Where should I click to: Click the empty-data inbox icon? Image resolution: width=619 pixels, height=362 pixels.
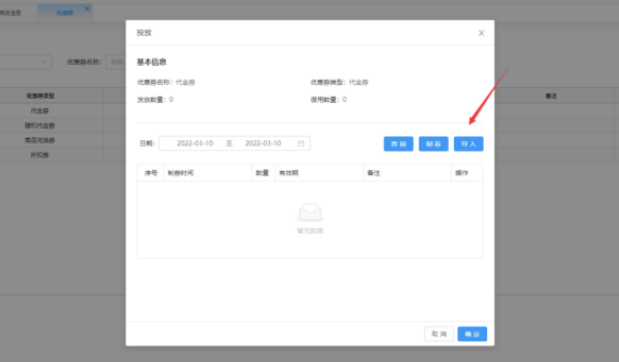(x=310, y=212)
